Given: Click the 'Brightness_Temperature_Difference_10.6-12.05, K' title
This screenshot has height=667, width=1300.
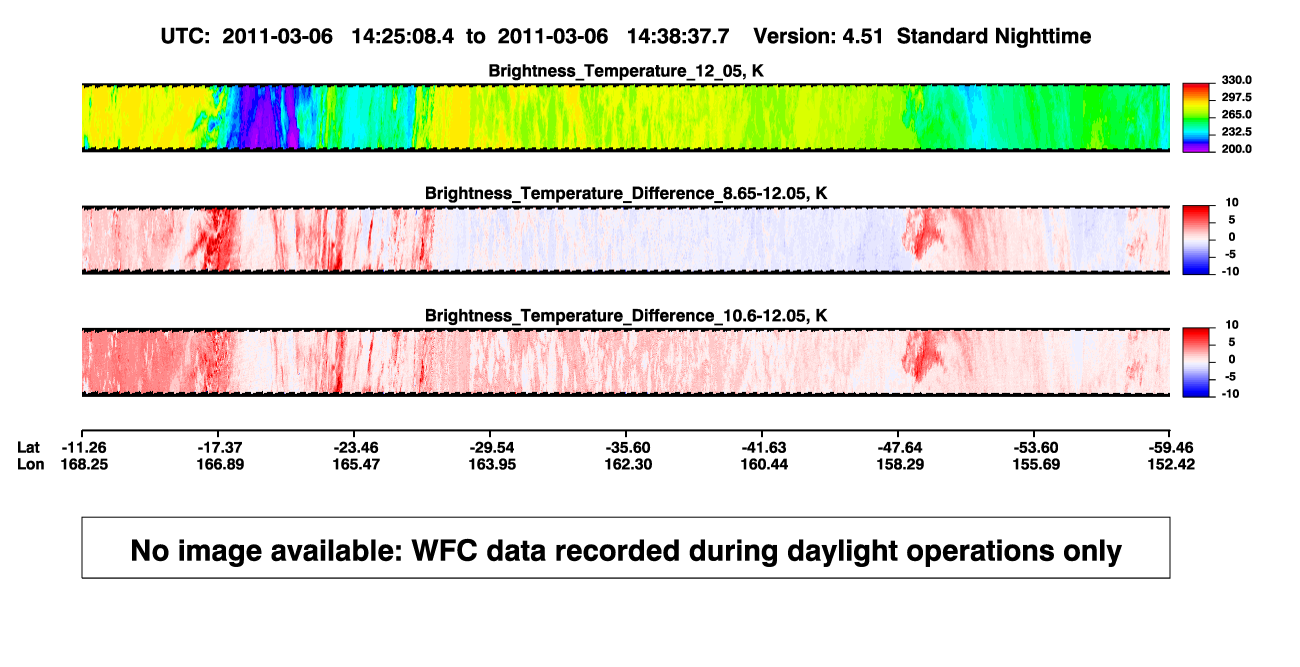Looking at the screenshot, I should tap(626, 315).
